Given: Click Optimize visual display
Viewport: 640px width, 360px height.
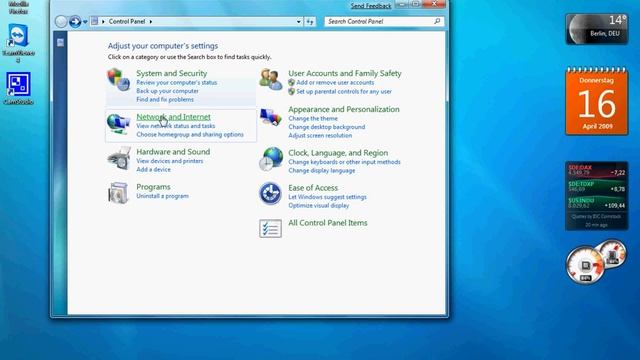Looking at the screenshot, I should 318,206.
